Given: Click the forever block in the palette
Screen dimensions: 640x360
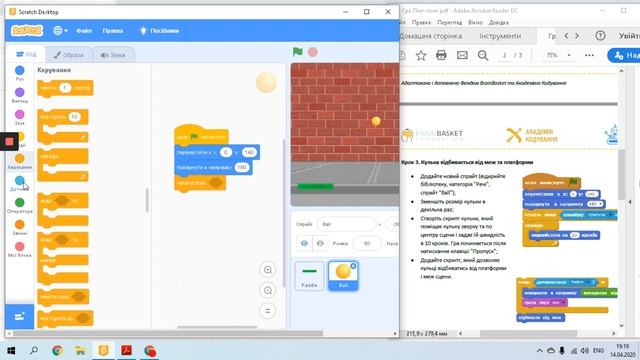Looking at the screenshot, I should tap(63, 164).
